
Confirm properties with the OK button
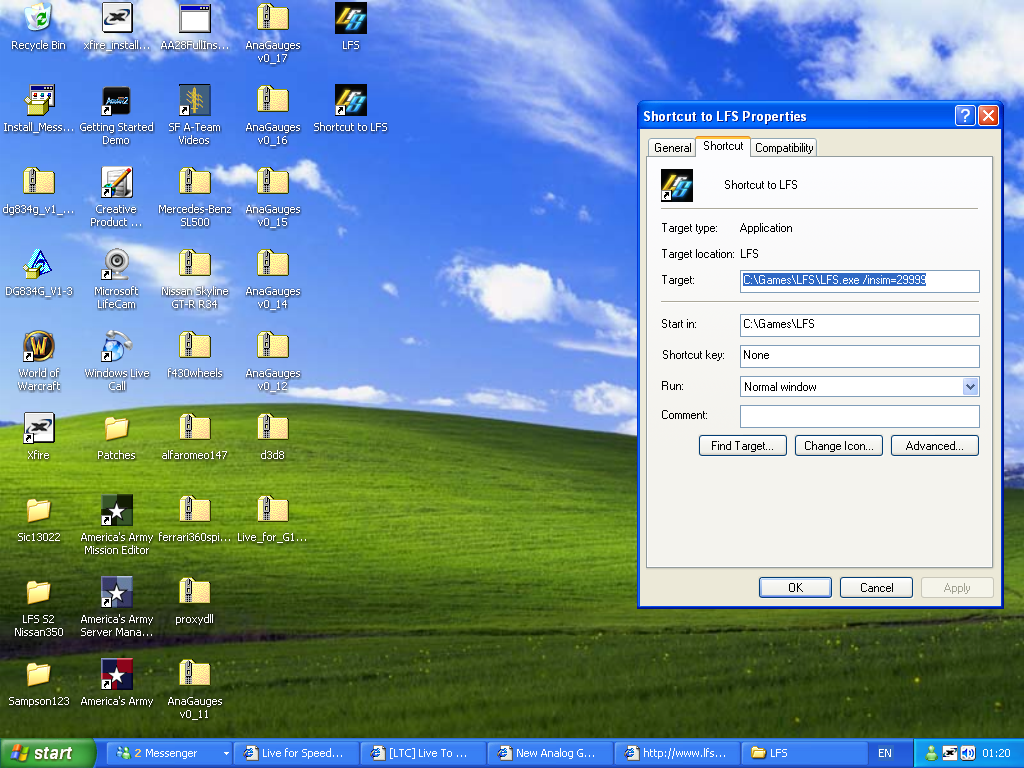tap(795, 587)
